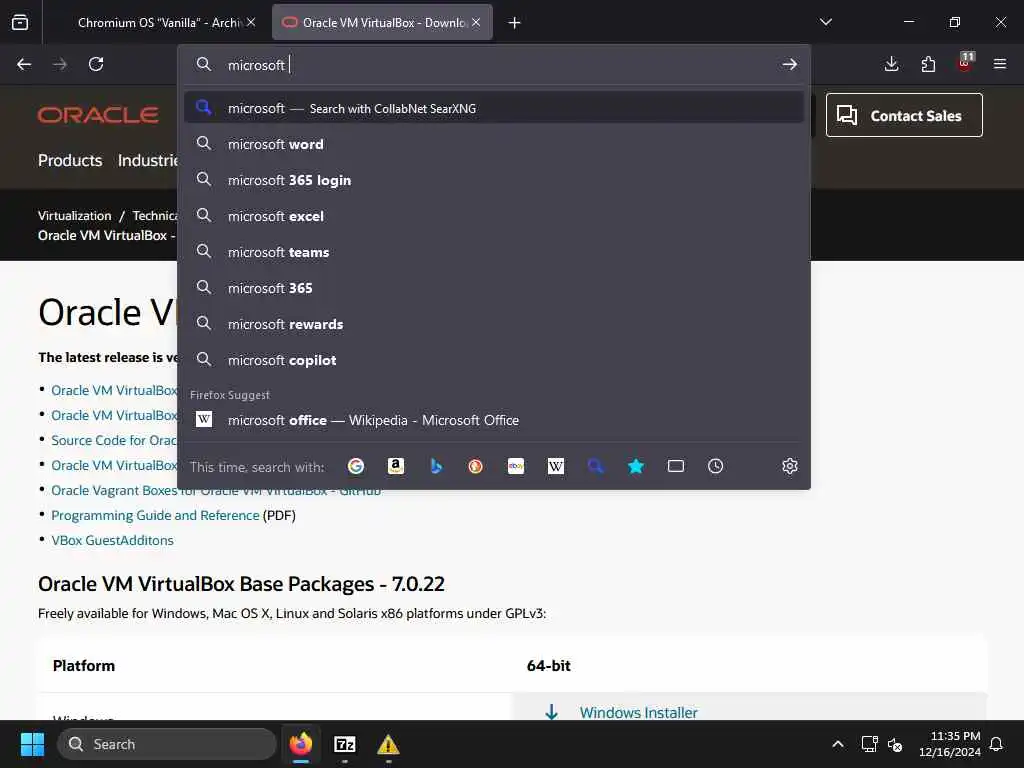The height and width of the screenshot is (768, 1024).
Task: Click the muted volume tray icon
Action: tap(895, 744)
